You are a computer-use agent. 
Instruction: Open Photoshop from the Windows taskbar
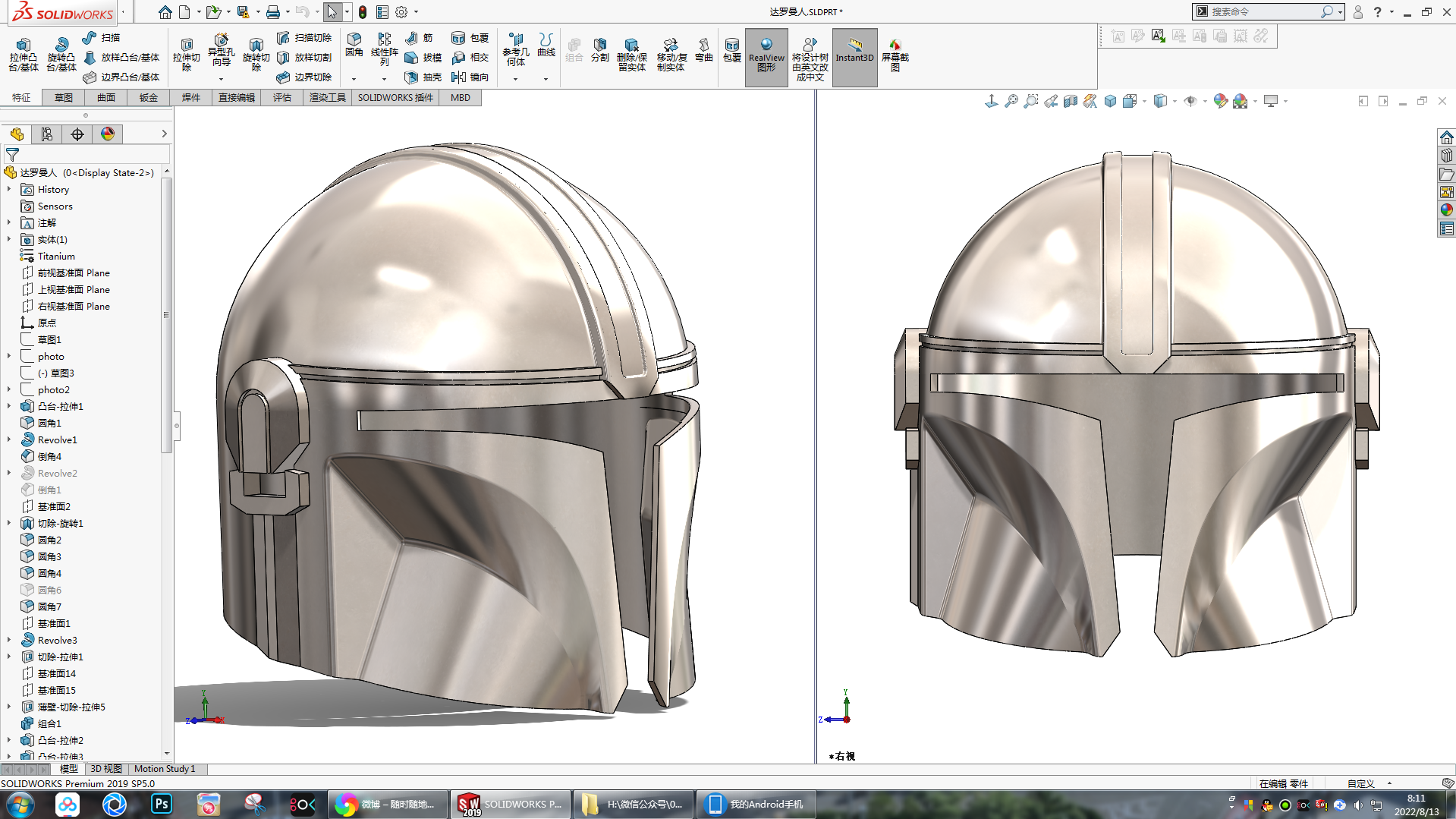click(162, 804)
